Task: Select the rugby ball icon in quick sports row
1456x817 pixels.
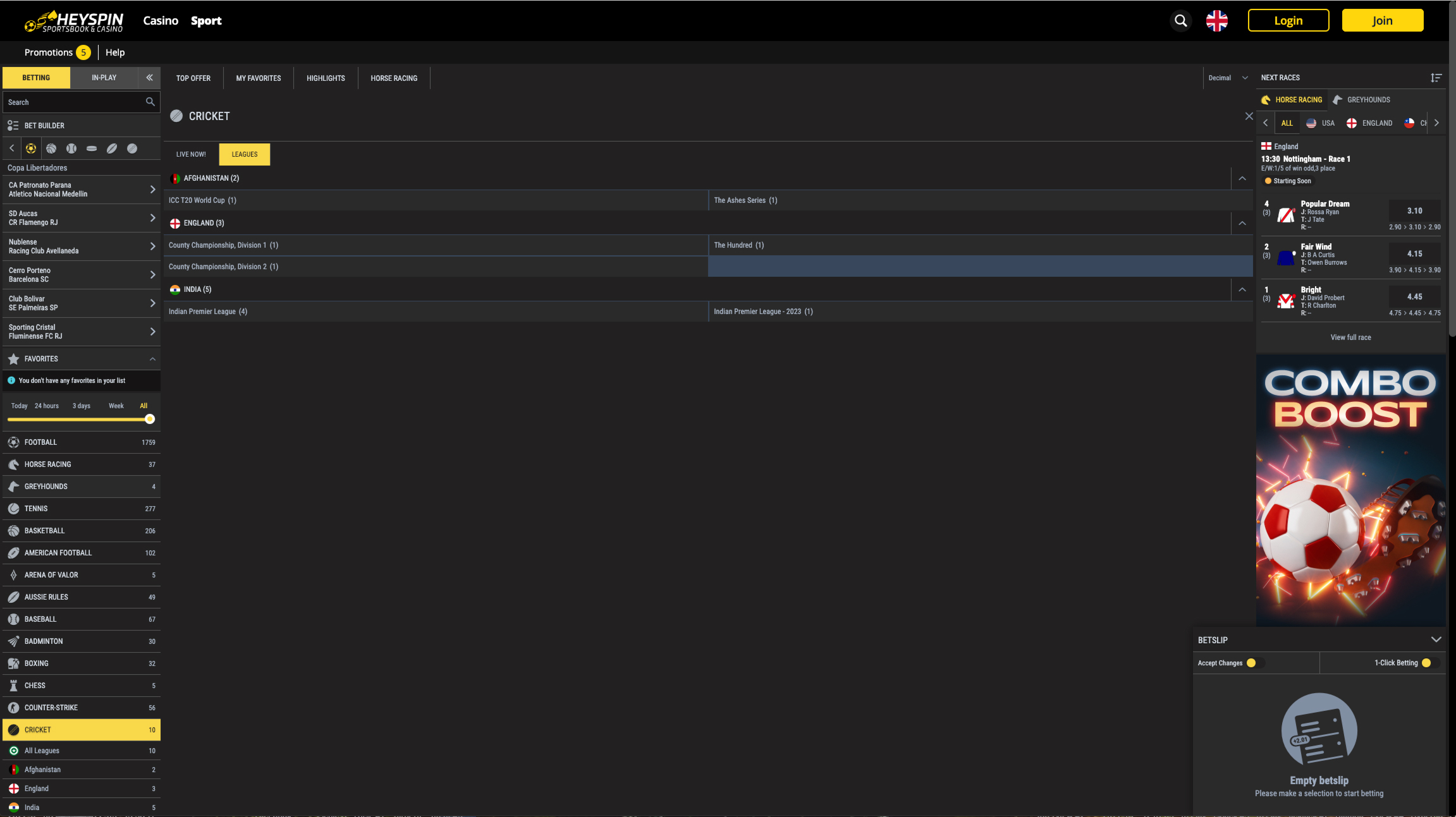Action: (x=112, y=148)
